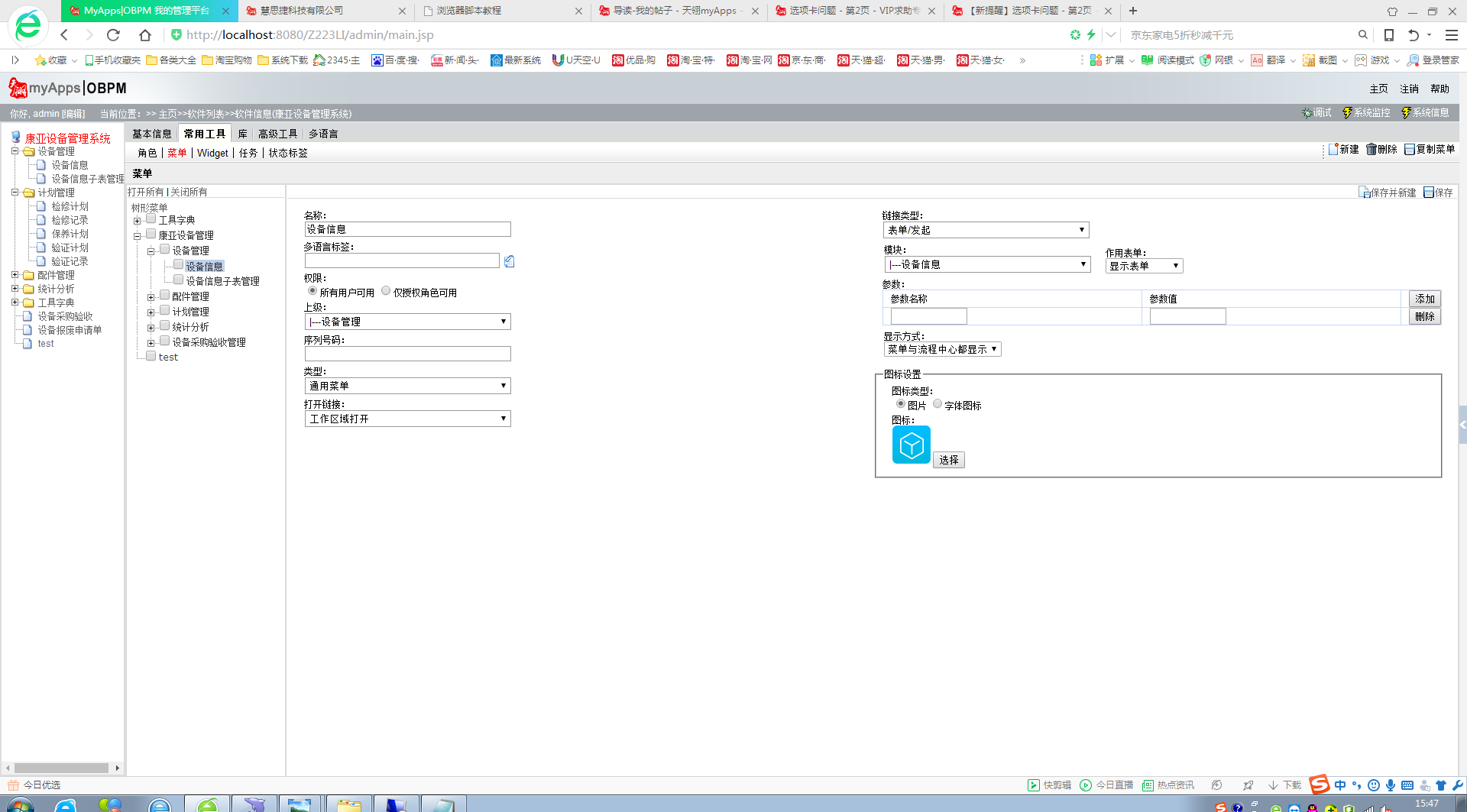Click the 参数名称 input box

[x=929, y=316]
